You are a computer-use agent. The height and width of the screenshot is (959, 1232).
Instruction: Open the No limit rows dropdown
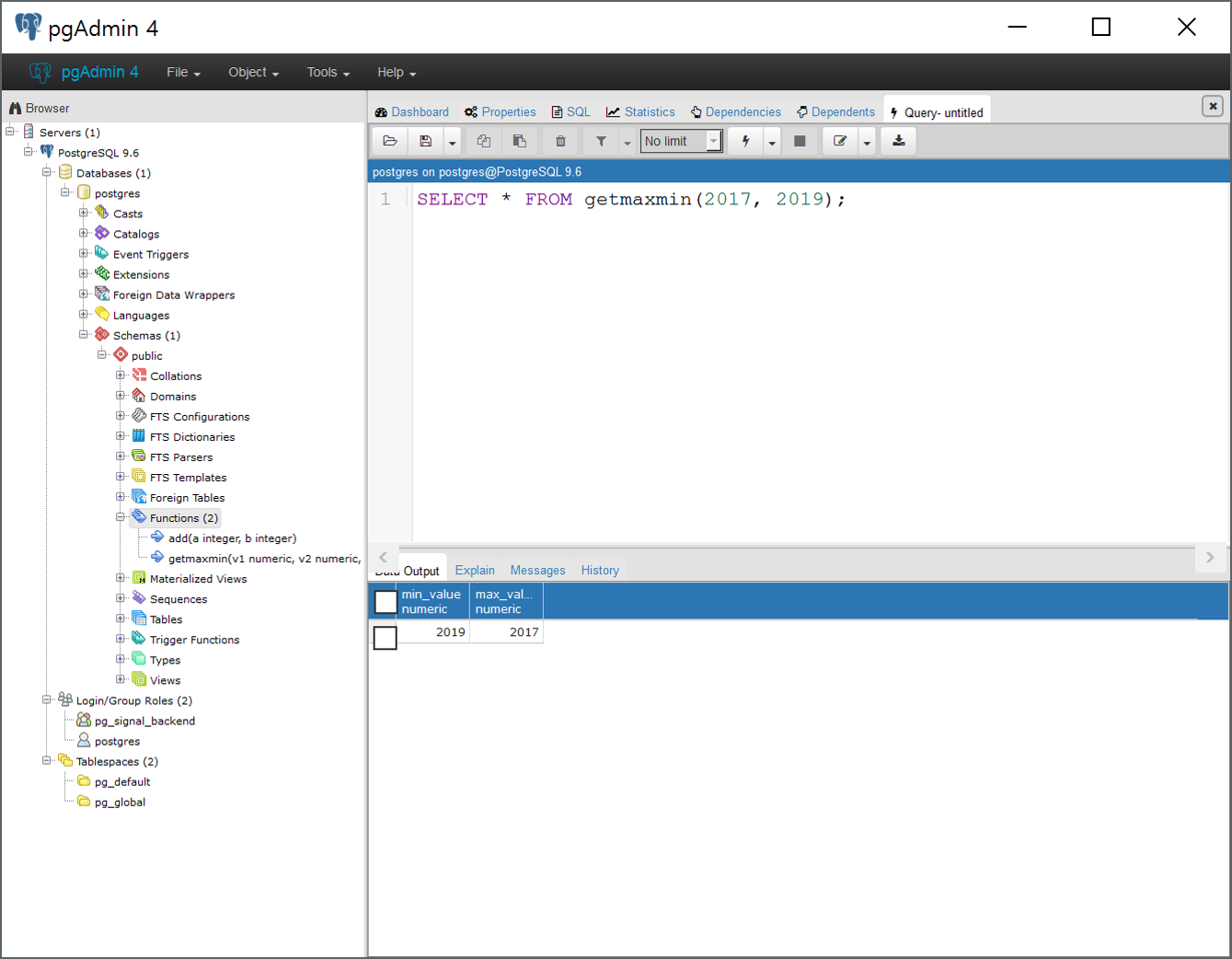(x=681, y=141)
